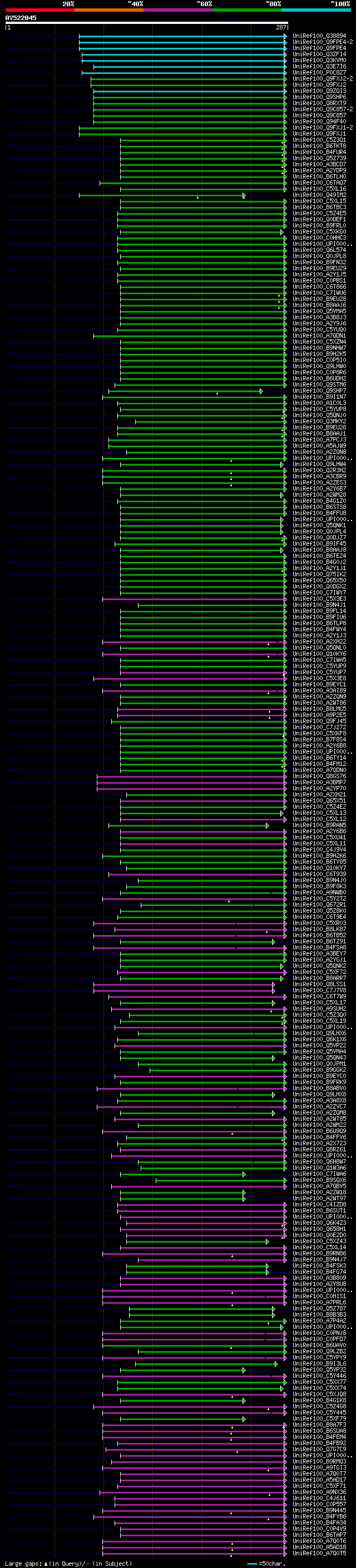Click the cyan alignment bar for Q38894
Viewport: 356px width, 1568px height.
coord(182,36)
